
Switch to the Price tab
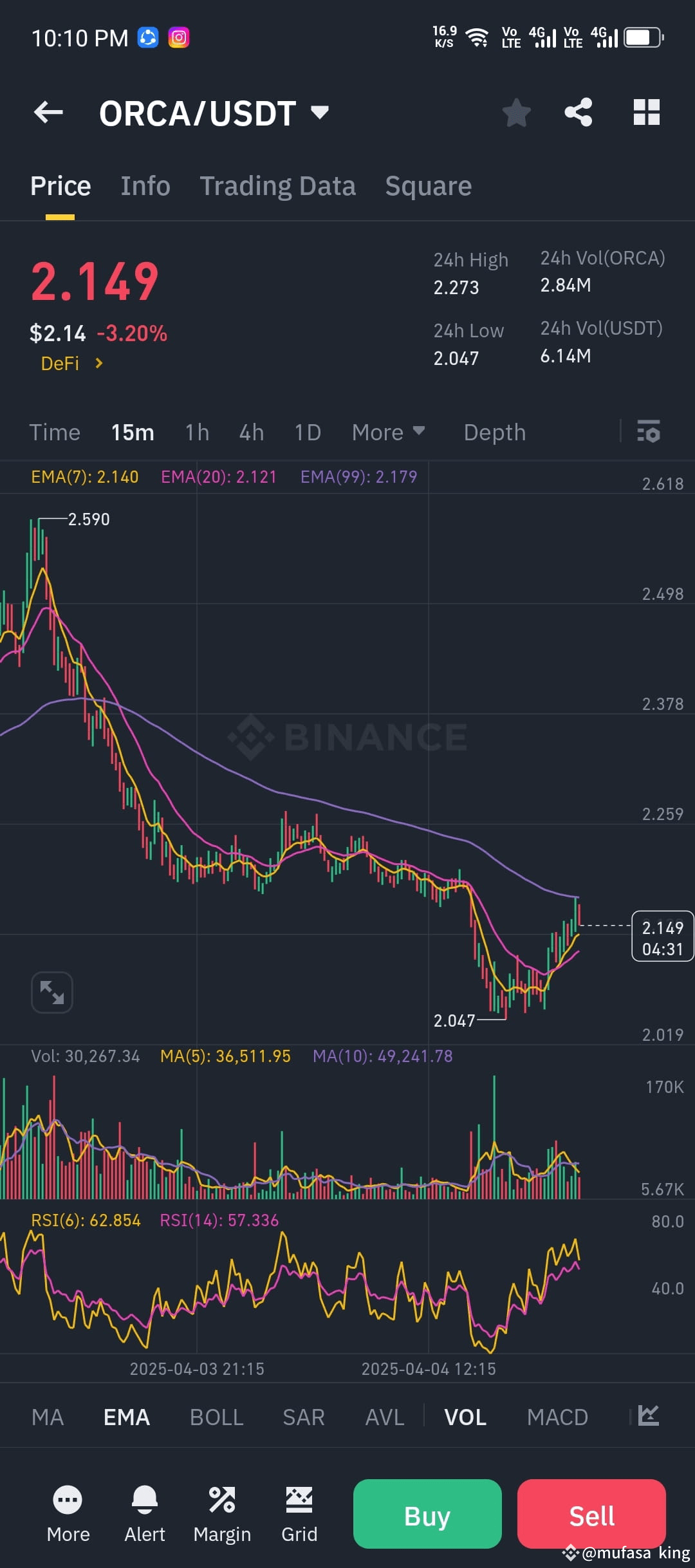pyautogui.click(x=60, y=186)
